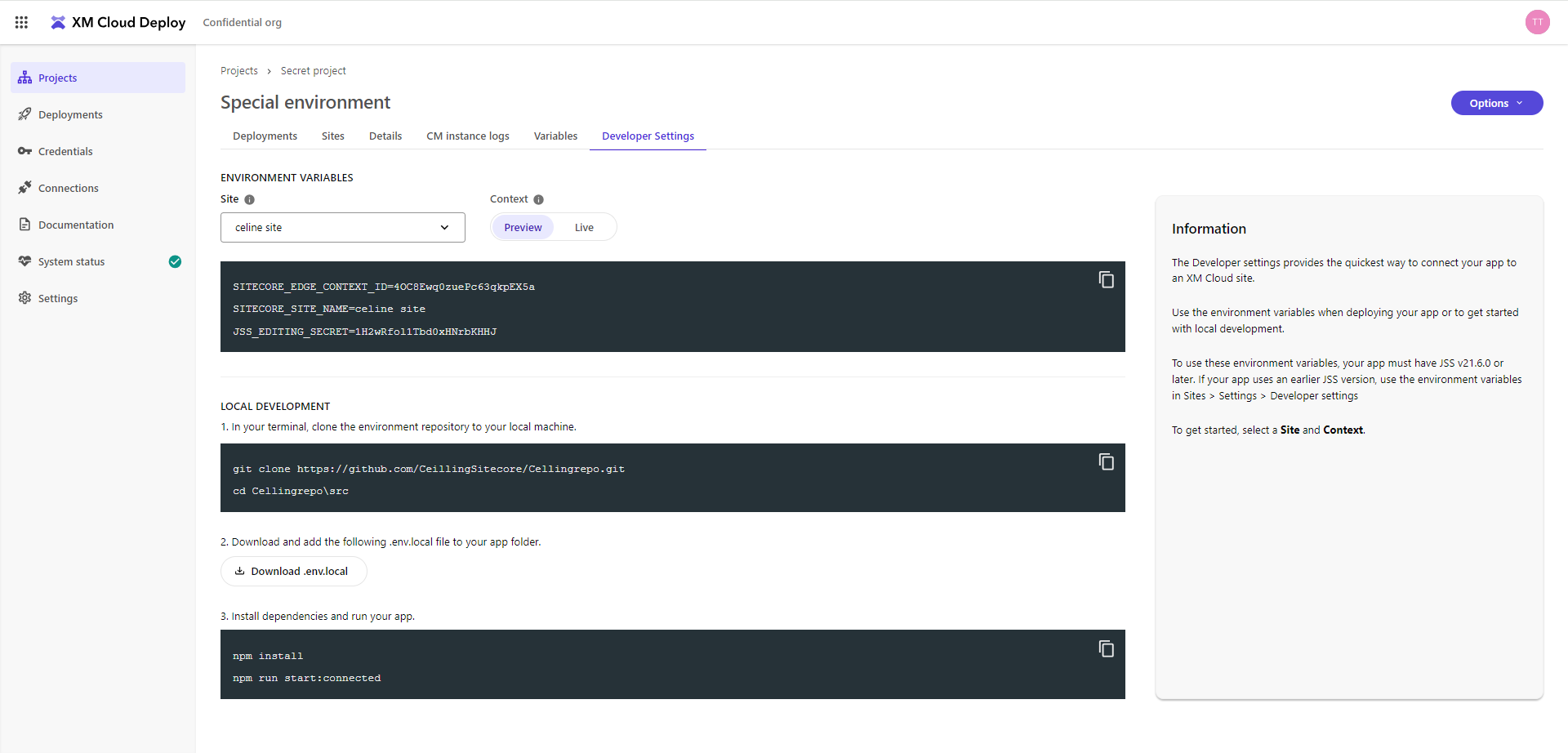The height and width of the screenshot is (753, 1568).
Task: Click the Site info tooltip icon
Action: (x=250, y=199)
